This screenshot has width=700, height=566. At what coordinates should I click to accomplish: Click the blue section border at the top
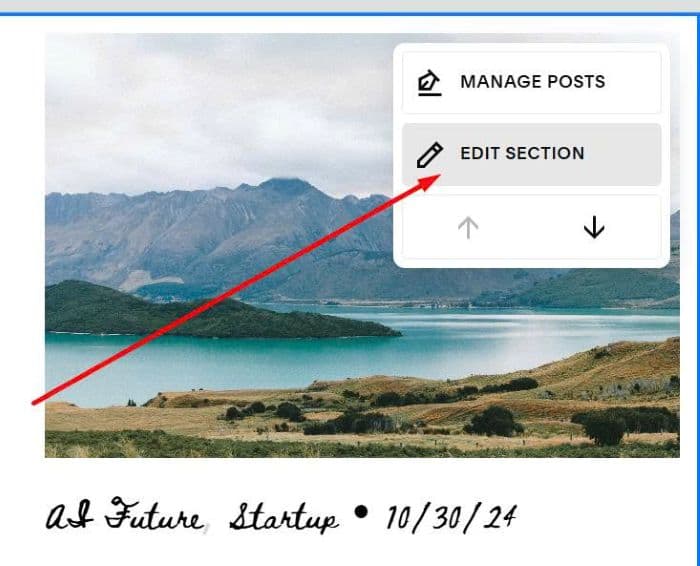pos(350,14)
